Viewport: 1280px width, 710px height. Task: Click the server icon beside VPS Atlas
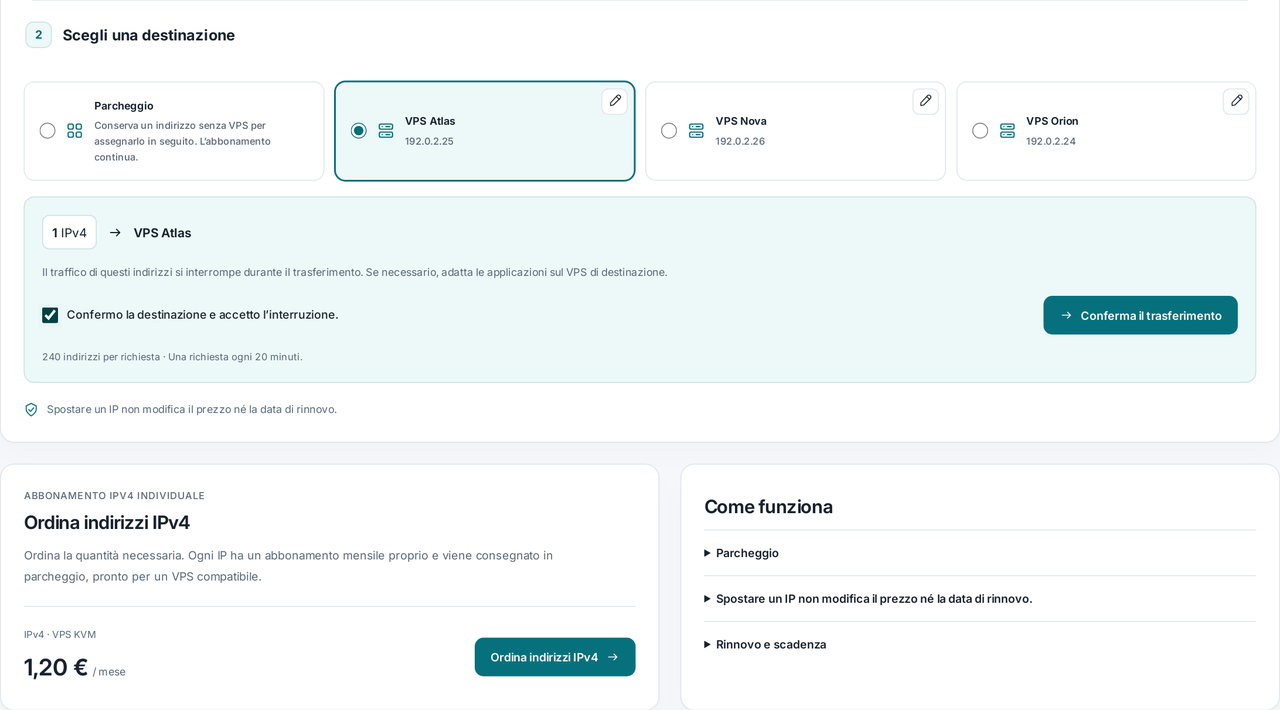[386, 131]
